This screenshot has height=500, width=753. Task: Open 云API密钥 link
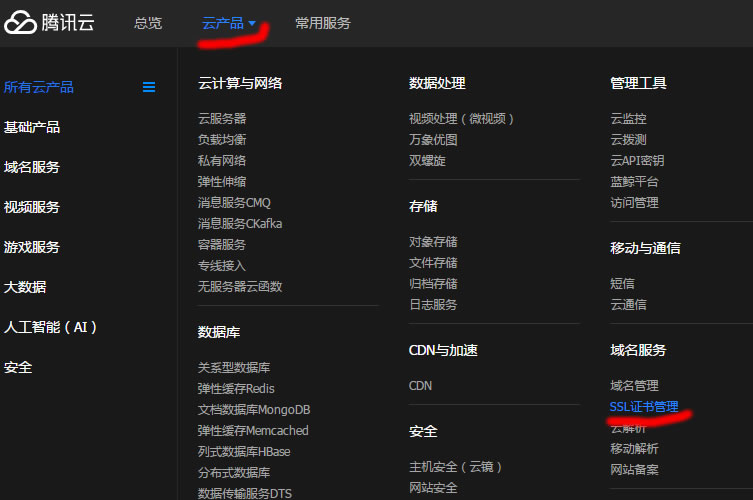point(637,160)
